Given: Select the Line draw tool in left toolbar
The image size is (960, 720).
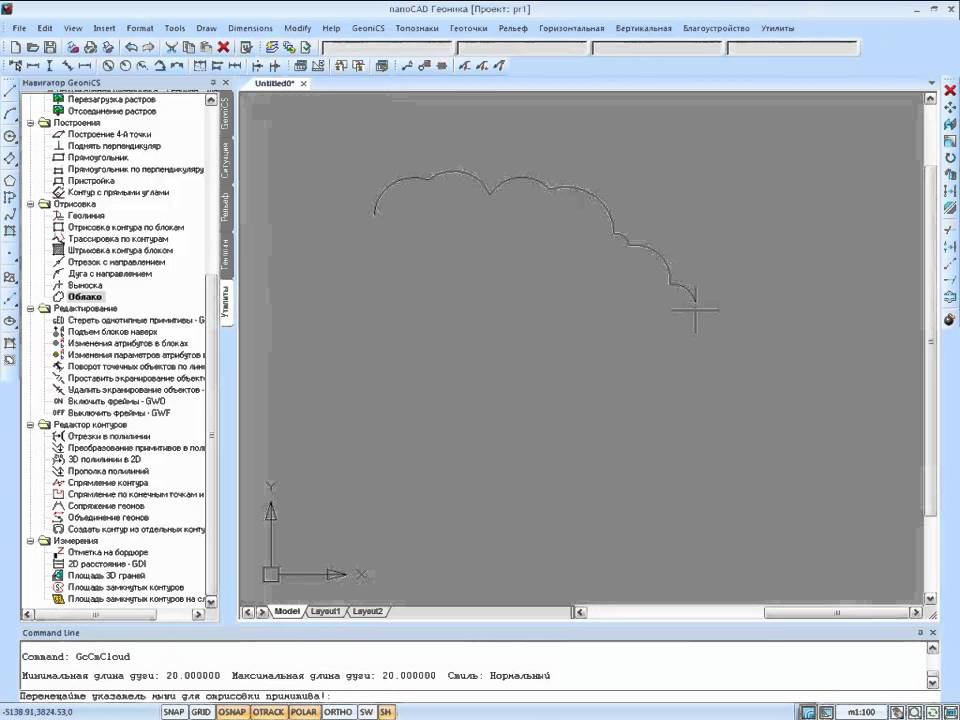Looking at the screenshot, I should [10, 92].
